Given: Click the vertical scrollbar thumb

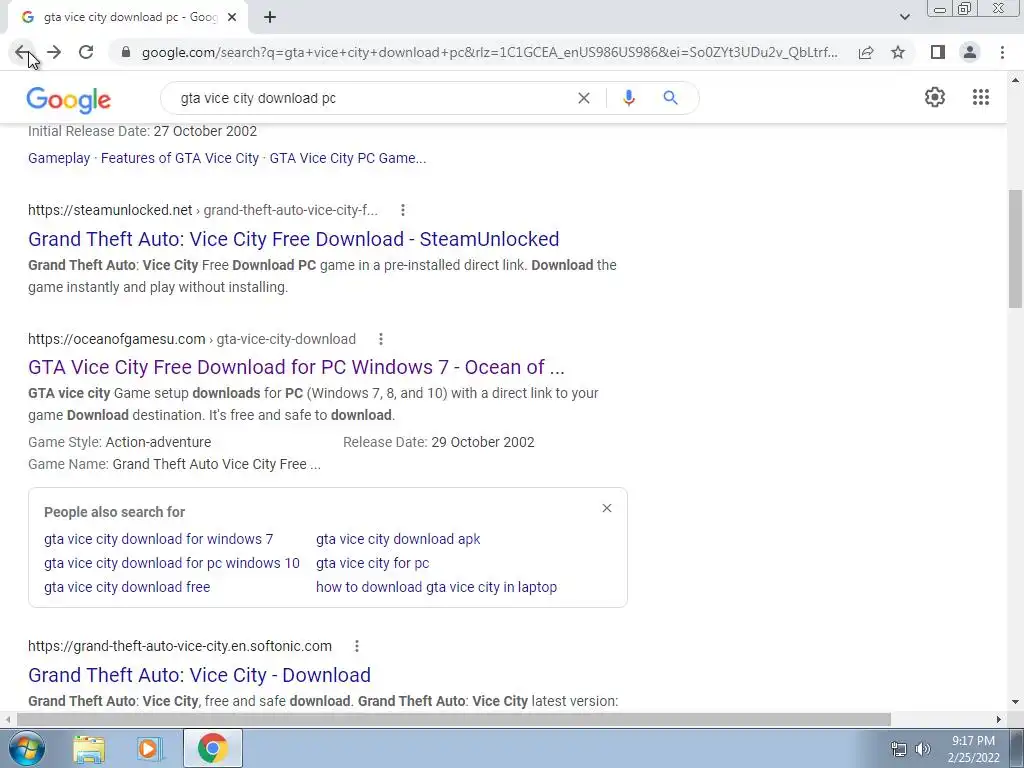Looking at the screenshot, I should pyautogui.click(x=1015, y=248).
